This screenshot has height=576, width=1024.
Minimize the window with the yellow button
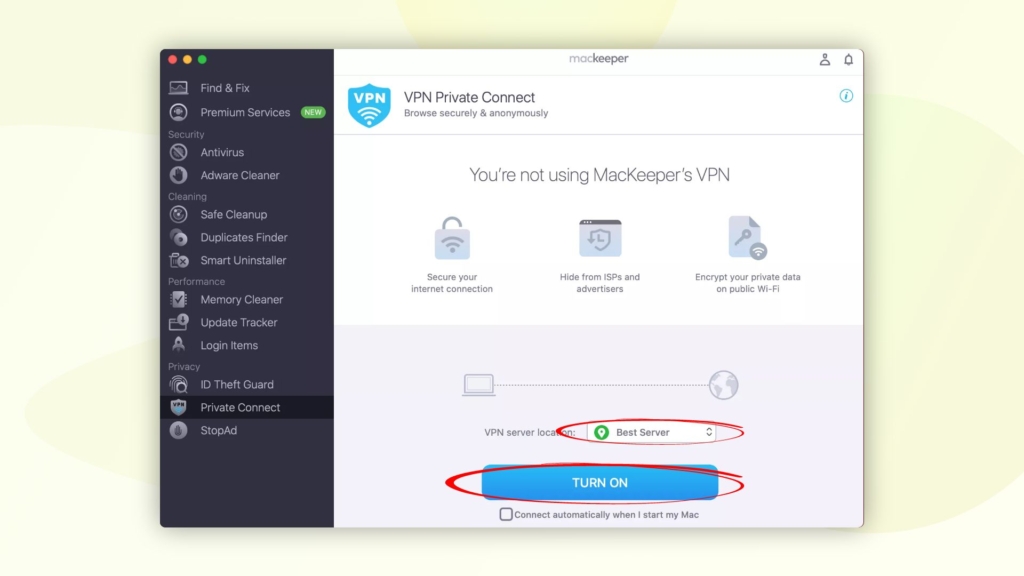[x=187, y=59]
